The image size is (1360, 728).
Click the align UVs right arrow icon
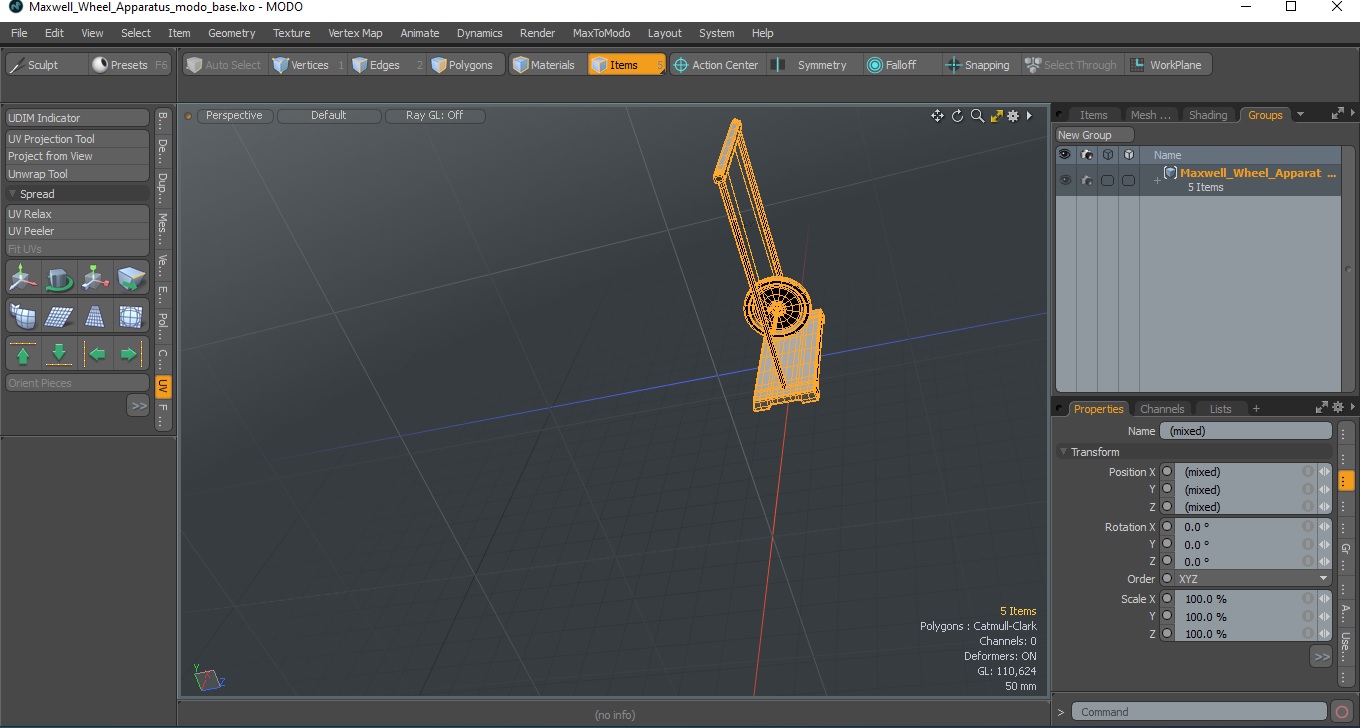130,353
